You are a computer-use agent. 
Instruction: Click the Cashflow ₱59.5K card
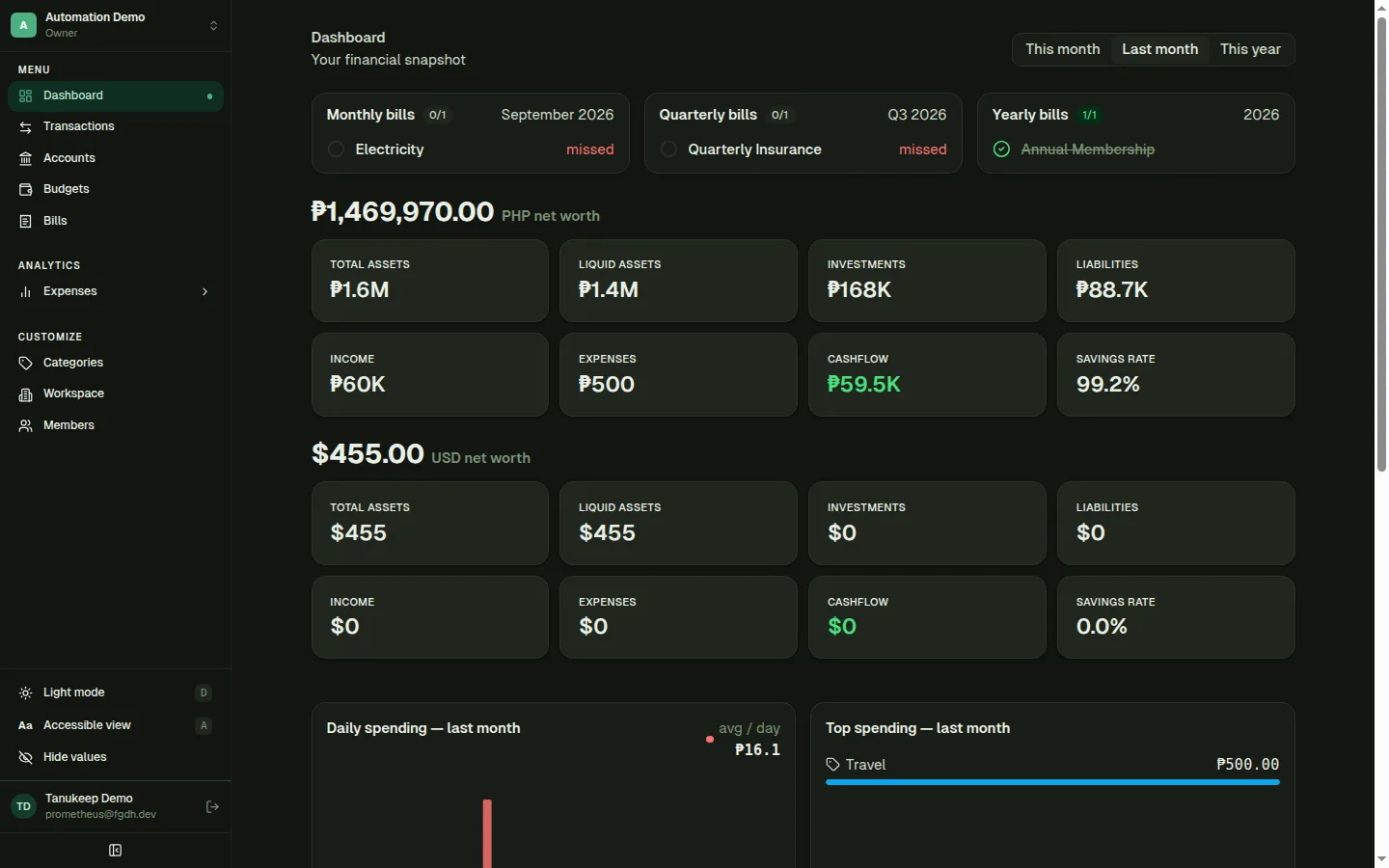pos(927,375)
